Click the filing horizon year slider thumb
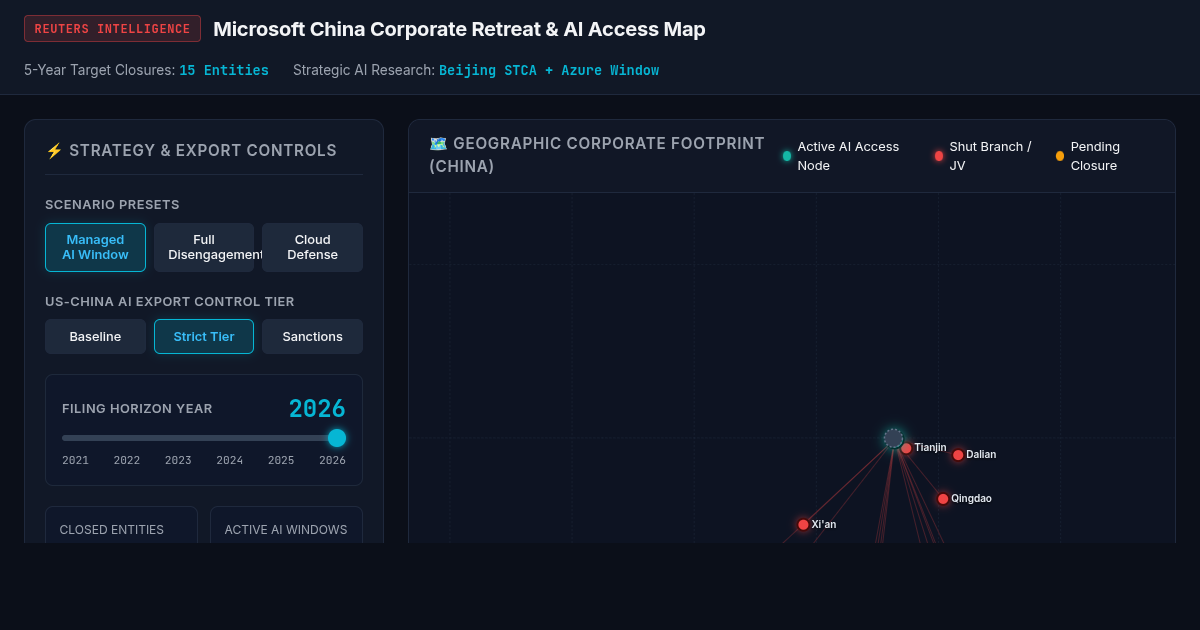Image resolution: width=1200 pixels, height=630 pixels. pyautogui.click(x=337, y=438)
